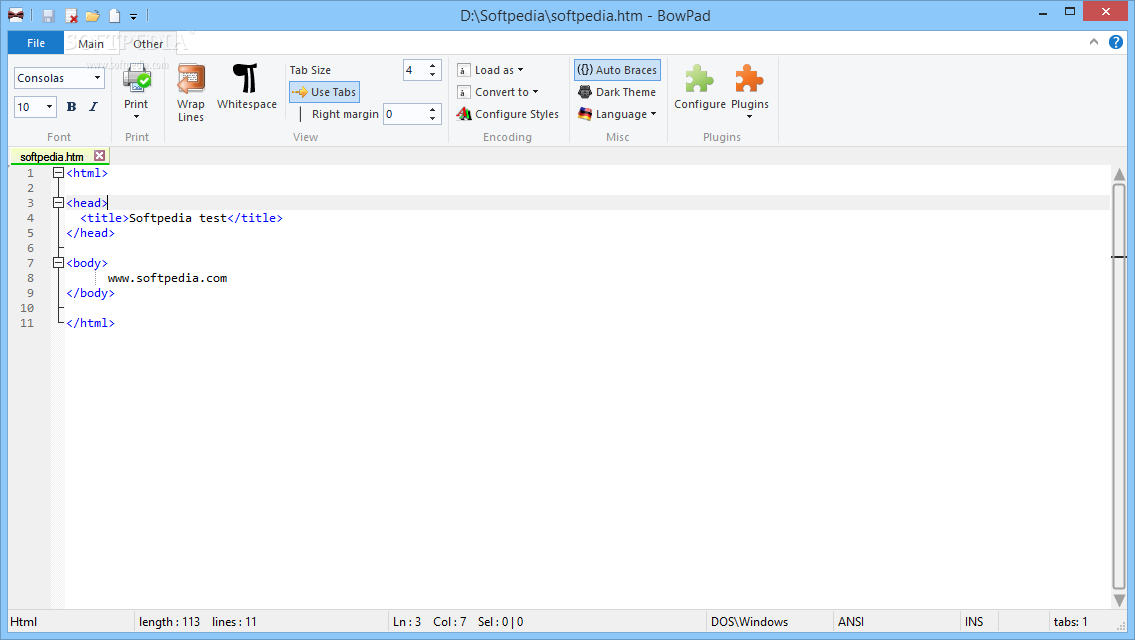The width and height of the screenshot is (1135, 640).
Task: Switch to the Other ribbon tab
Action: [148, 44]
